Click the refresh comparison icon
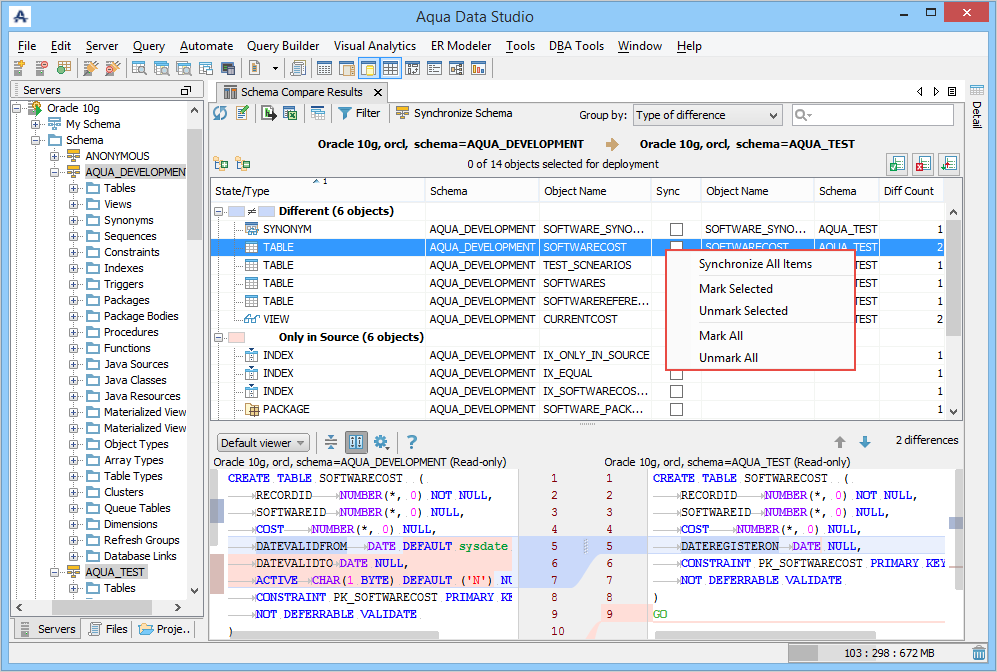997x672 pixels. (x=221, y=114)
